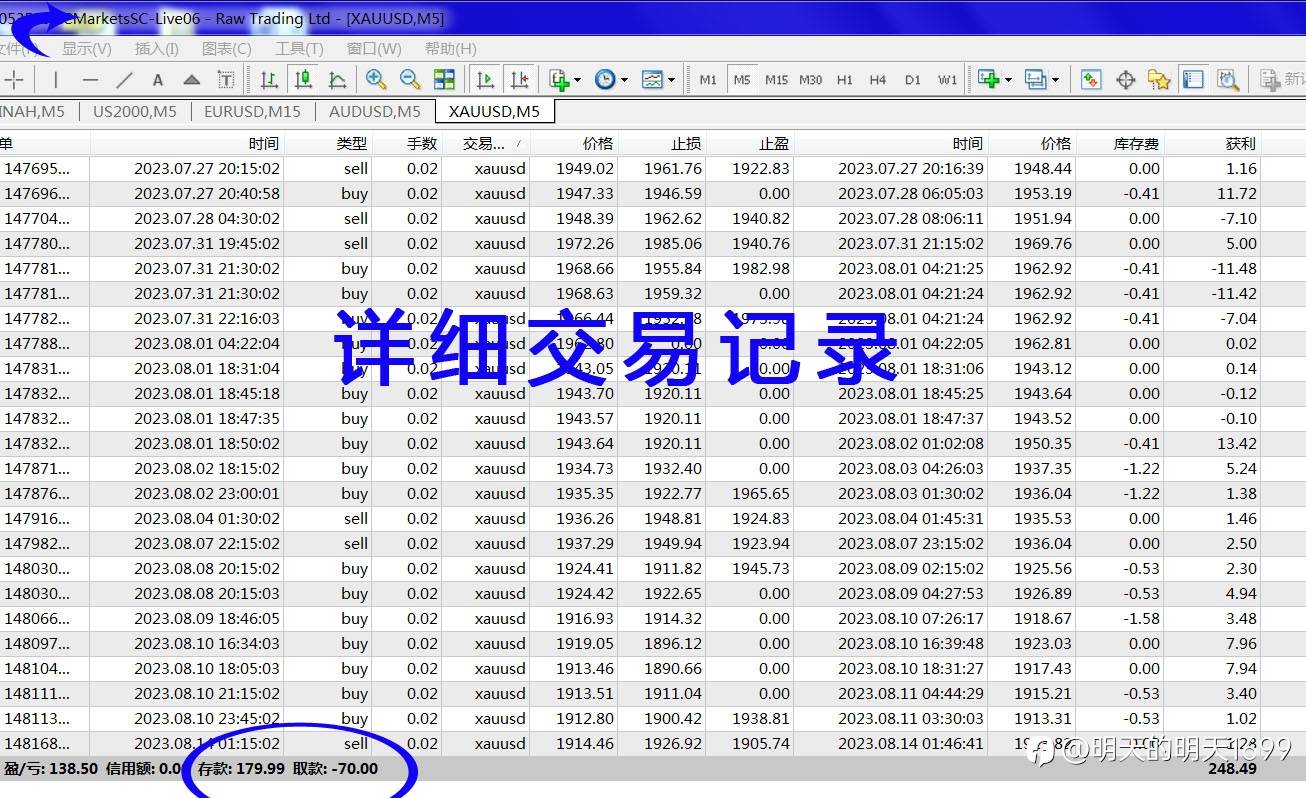
Task: Sort by the 交易... symbol column header
Action: (484, 144)
